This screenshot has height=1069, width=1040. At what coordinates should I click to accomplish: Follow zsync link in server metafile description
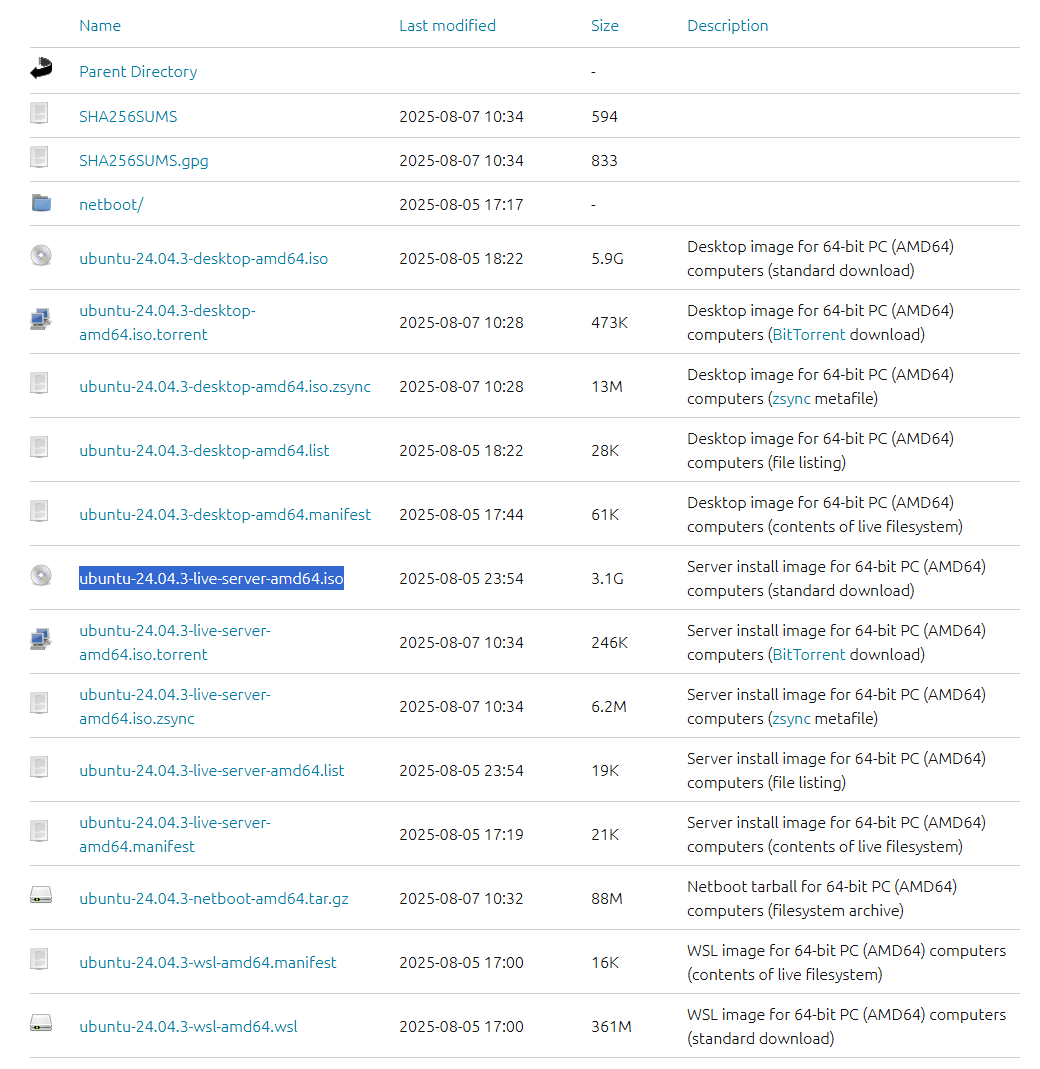pyautogui.click(x=791, y=719)
